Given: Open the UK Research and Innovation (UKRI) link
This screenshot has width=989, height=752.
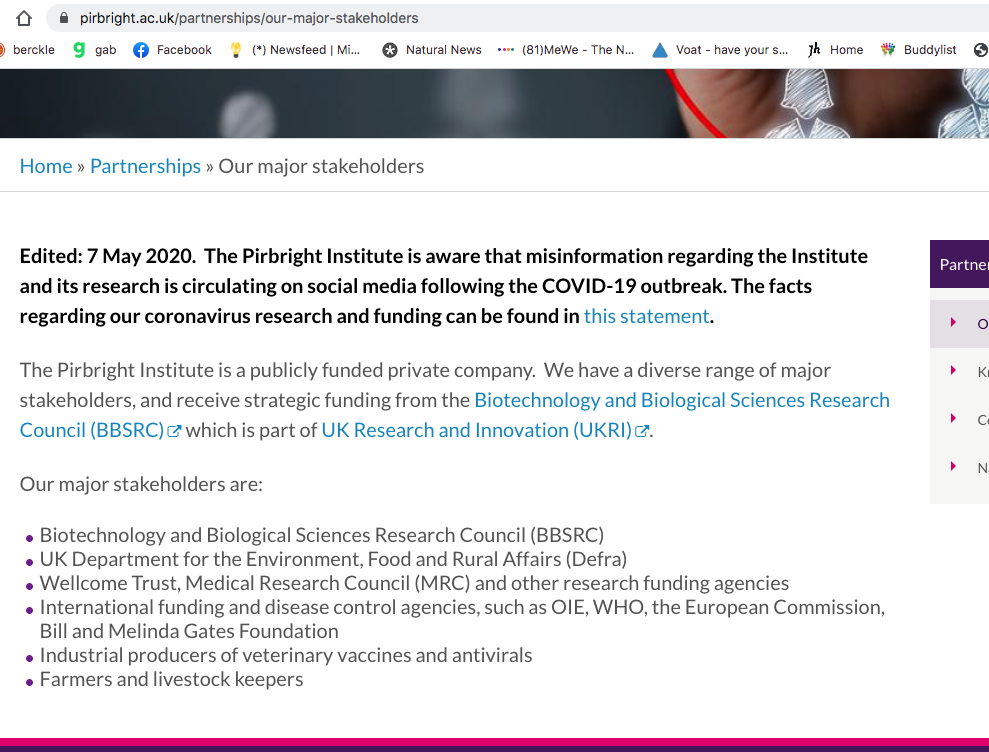Looking at the screenshot, I should (476, 430).
